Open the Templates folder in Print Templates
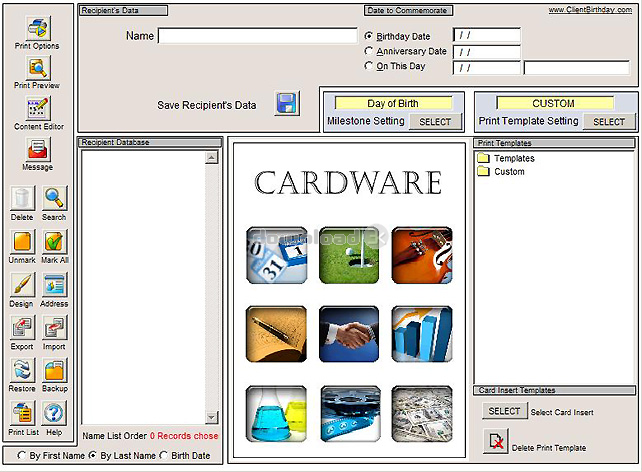The width and height of the screenshot is (642, 472). coord(506,158)
